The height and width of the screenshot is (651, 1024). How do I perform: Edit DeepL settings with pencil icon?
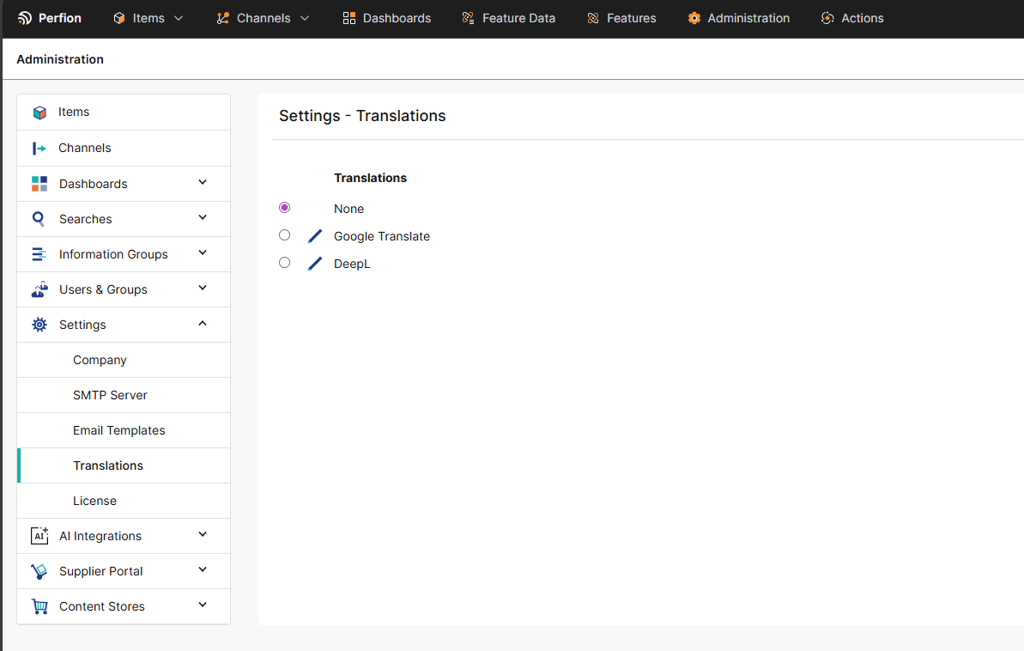click(x=315, y=263)
